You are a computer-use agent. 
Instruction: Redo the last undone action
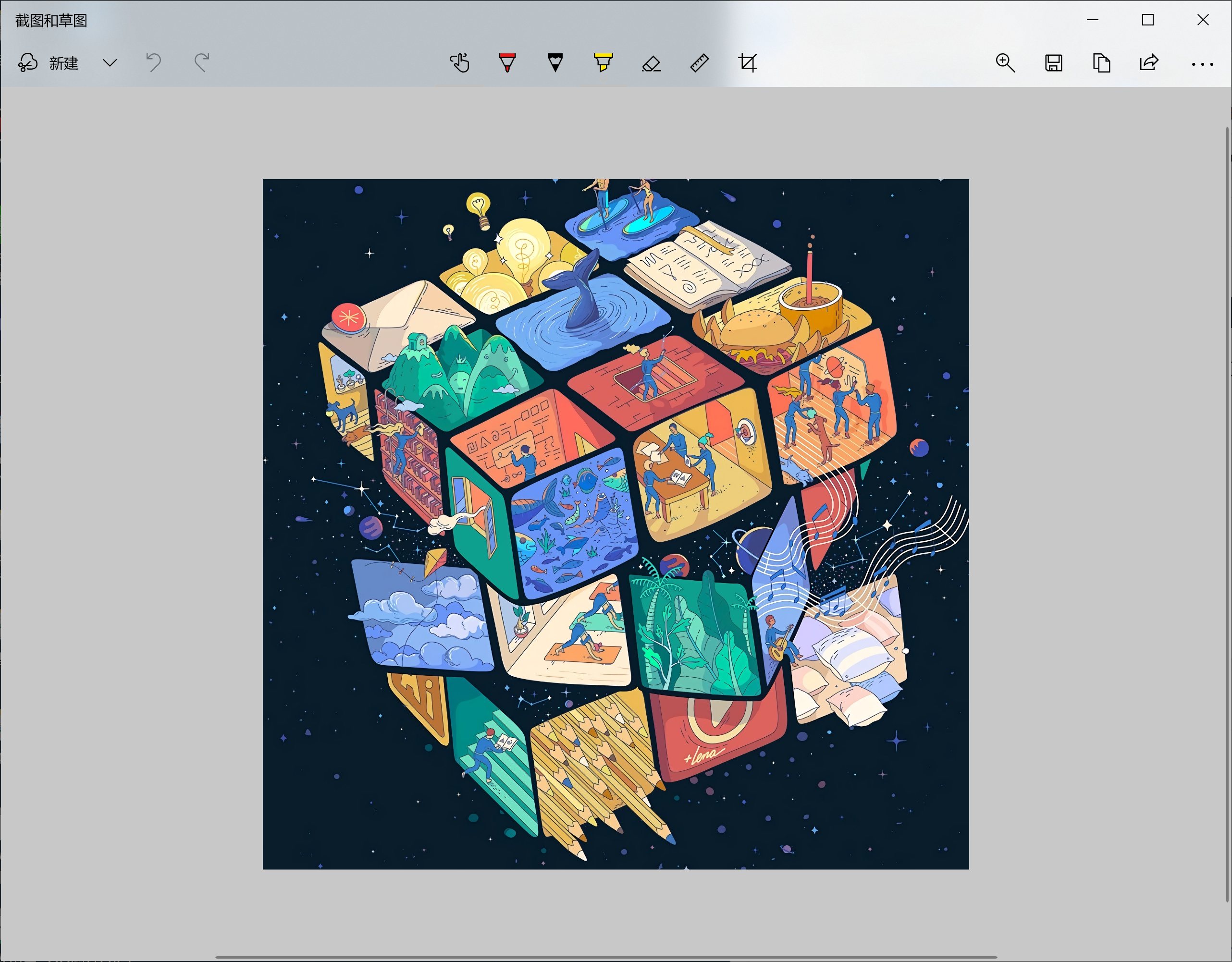pyautogui.click(x=202, y=62)
